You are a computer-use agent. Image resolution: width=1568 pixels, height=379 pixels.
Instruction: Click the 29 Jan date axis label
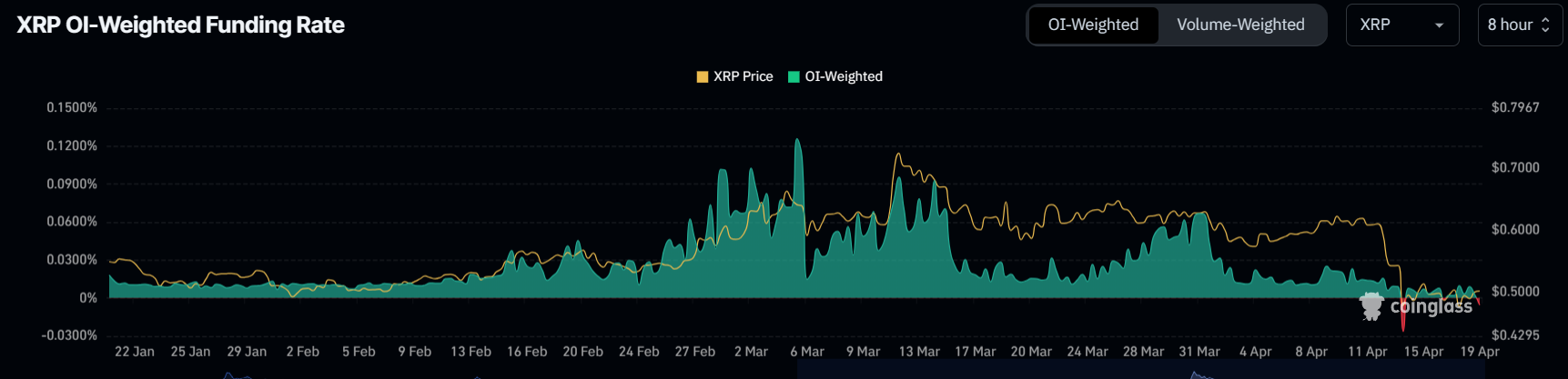click(247, 351)
